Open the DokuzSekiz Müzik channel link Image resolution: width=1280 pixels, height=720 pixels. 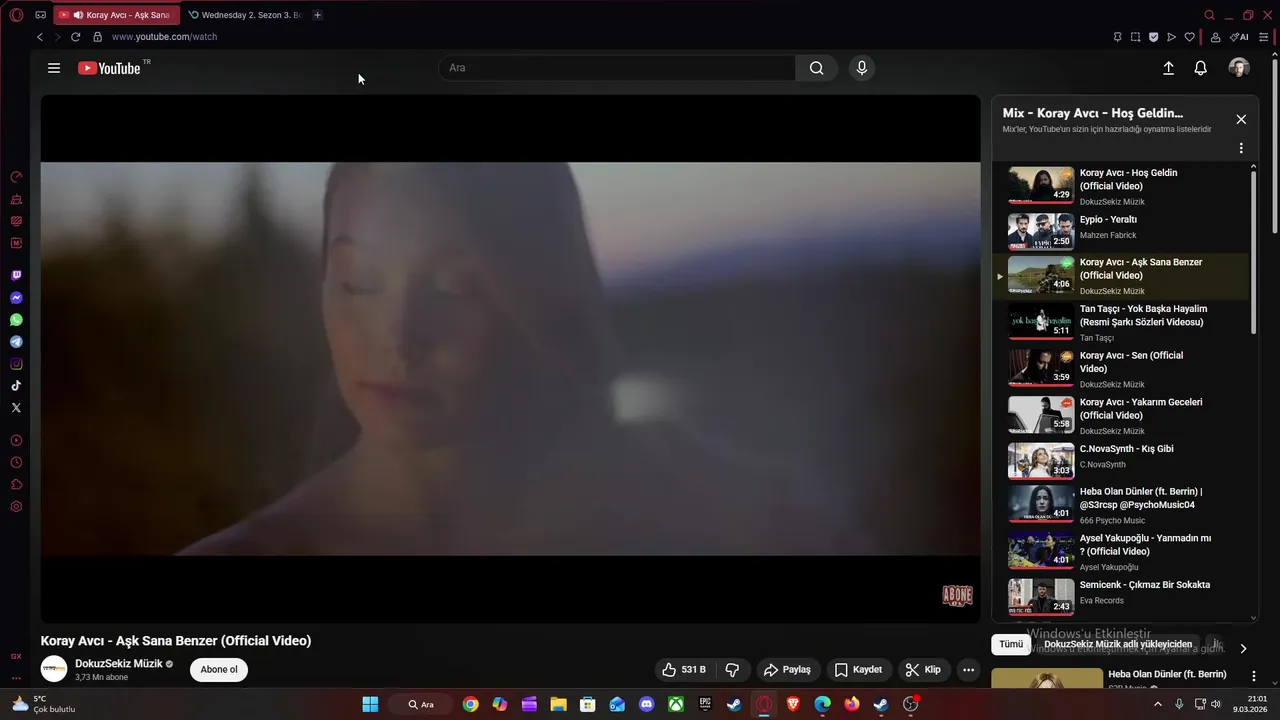tap(118, 664)
